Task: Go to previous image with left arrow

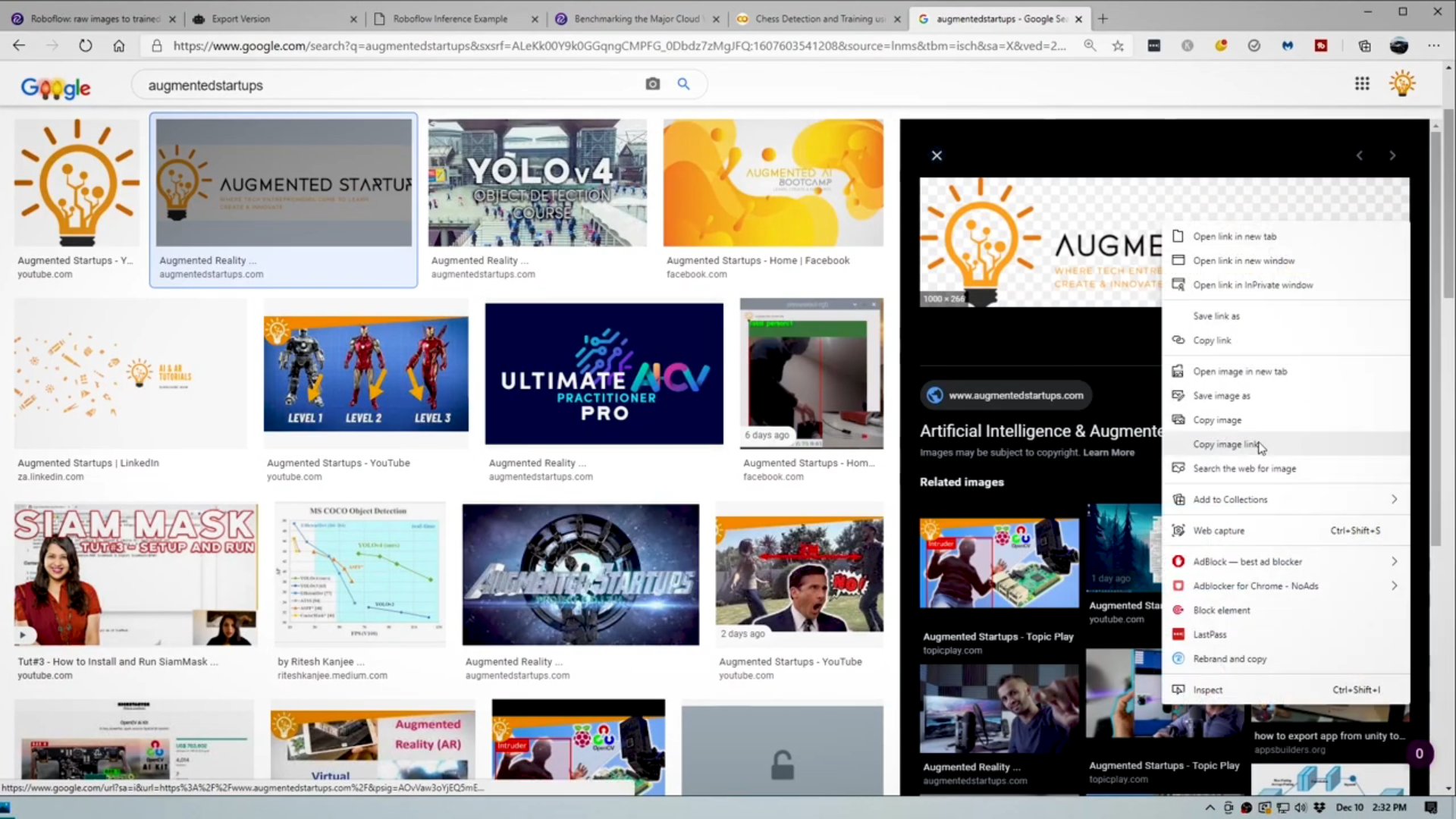Action: pyautogui.click(x=1360, y=155)
